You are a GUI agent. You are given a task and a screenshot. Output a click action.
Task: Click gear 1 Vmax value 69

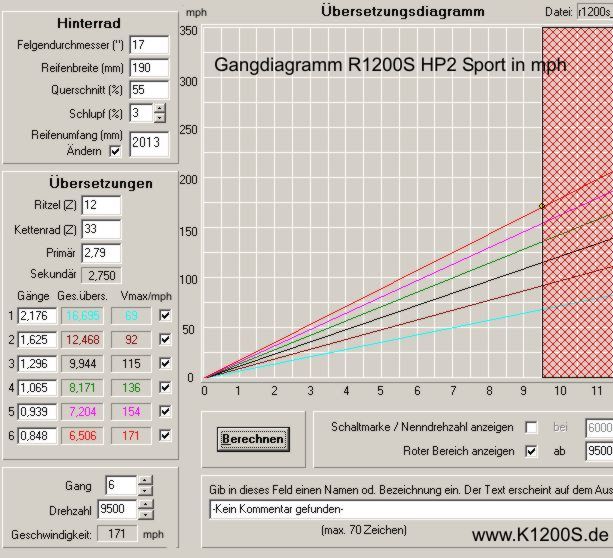coord(131,316)
